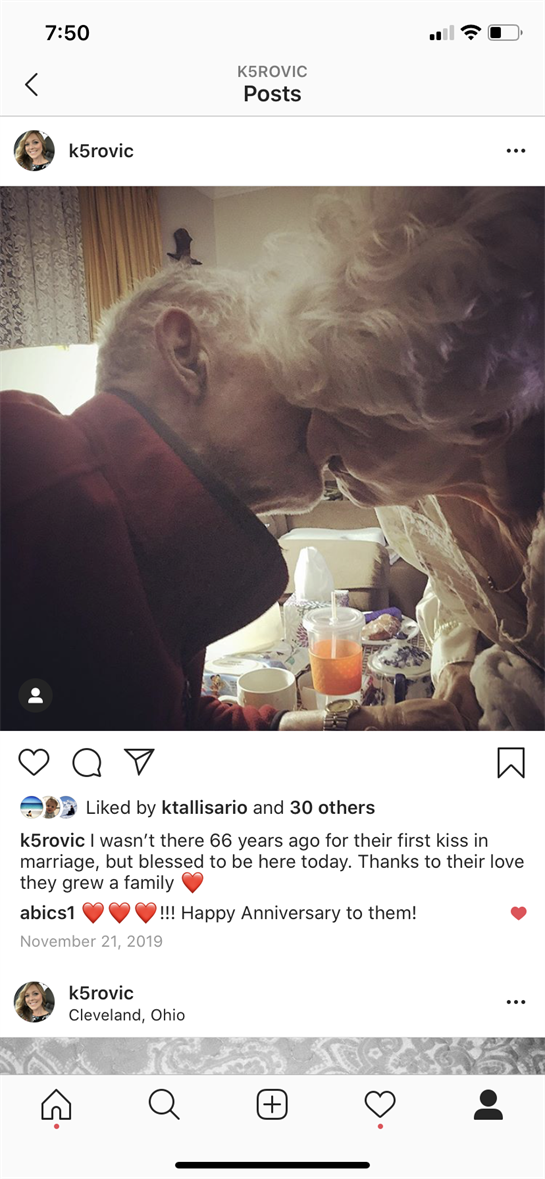The height and width of the screenshot is (1179, 545).
Task: Open the Activity heart tab
Action: coord(380,1105)
